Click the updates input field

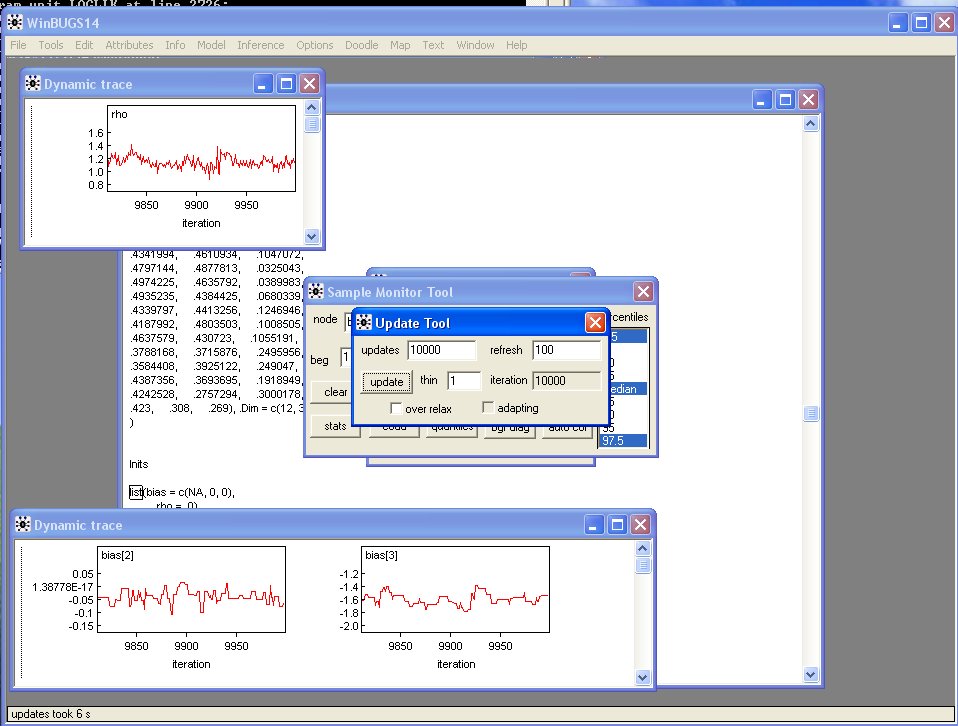pos(442,351)
